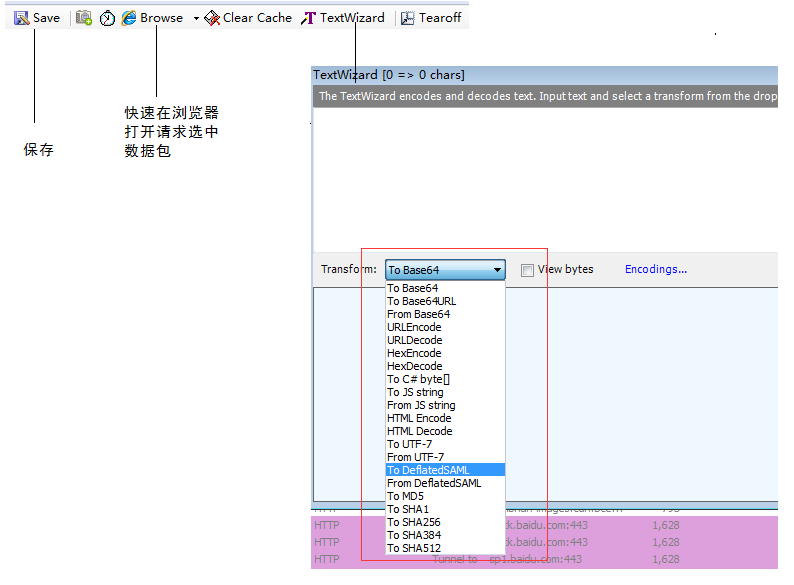
Task: Click the Tearoff window icon
Action: pos(408,18)
